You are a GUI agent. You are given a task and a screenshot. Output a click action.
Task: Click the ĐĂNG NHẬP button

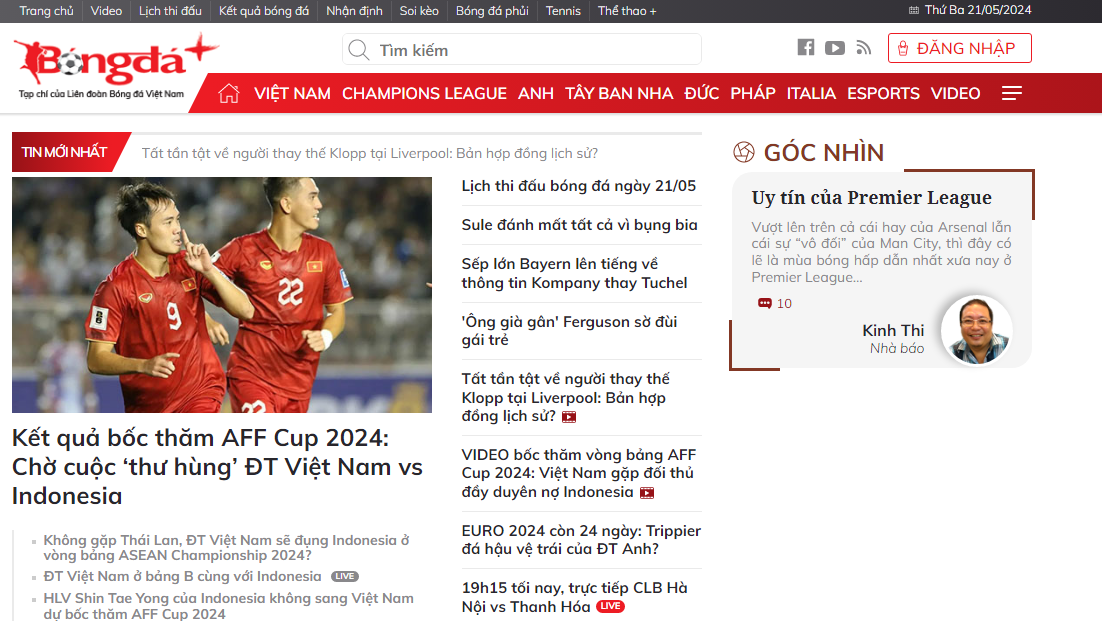click(959, 48)
